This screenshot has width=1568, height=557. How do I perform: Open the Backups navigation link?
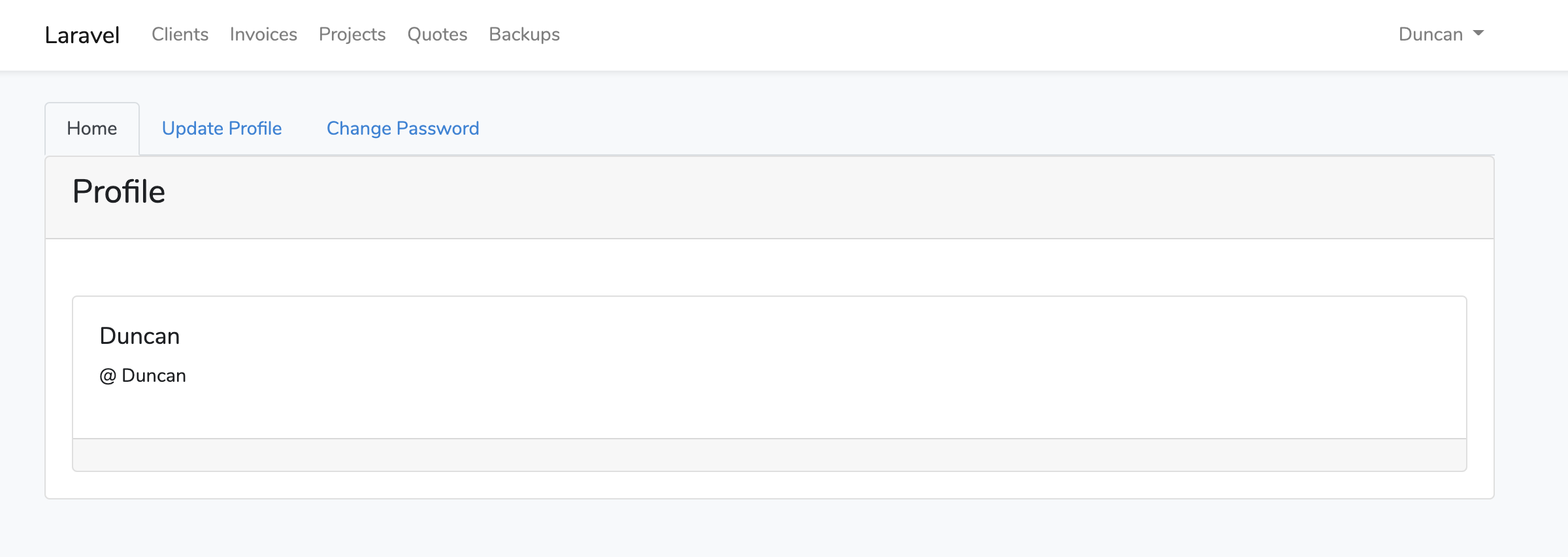[x=524, y=35]
